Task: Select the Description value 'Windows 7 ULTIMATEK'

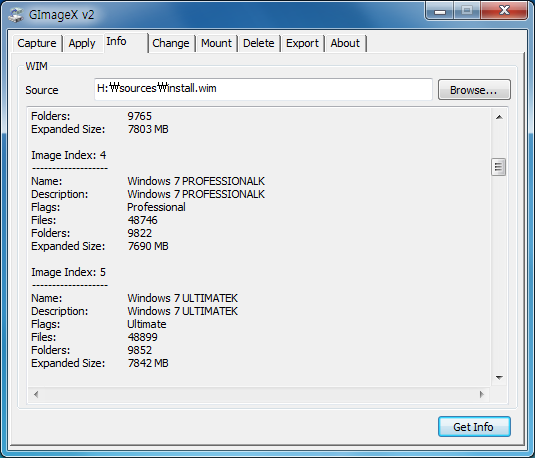Action: point(183,311)
